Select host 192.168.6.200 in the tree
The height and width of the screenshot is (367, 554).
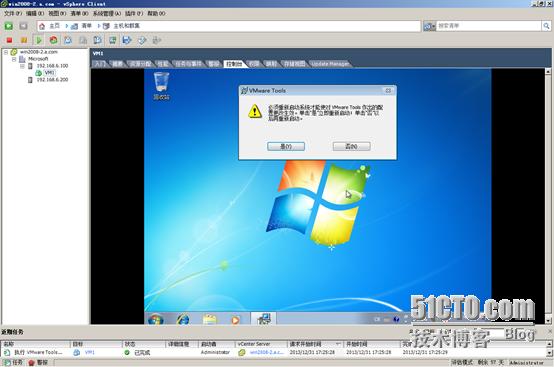[x=52, y=80]
